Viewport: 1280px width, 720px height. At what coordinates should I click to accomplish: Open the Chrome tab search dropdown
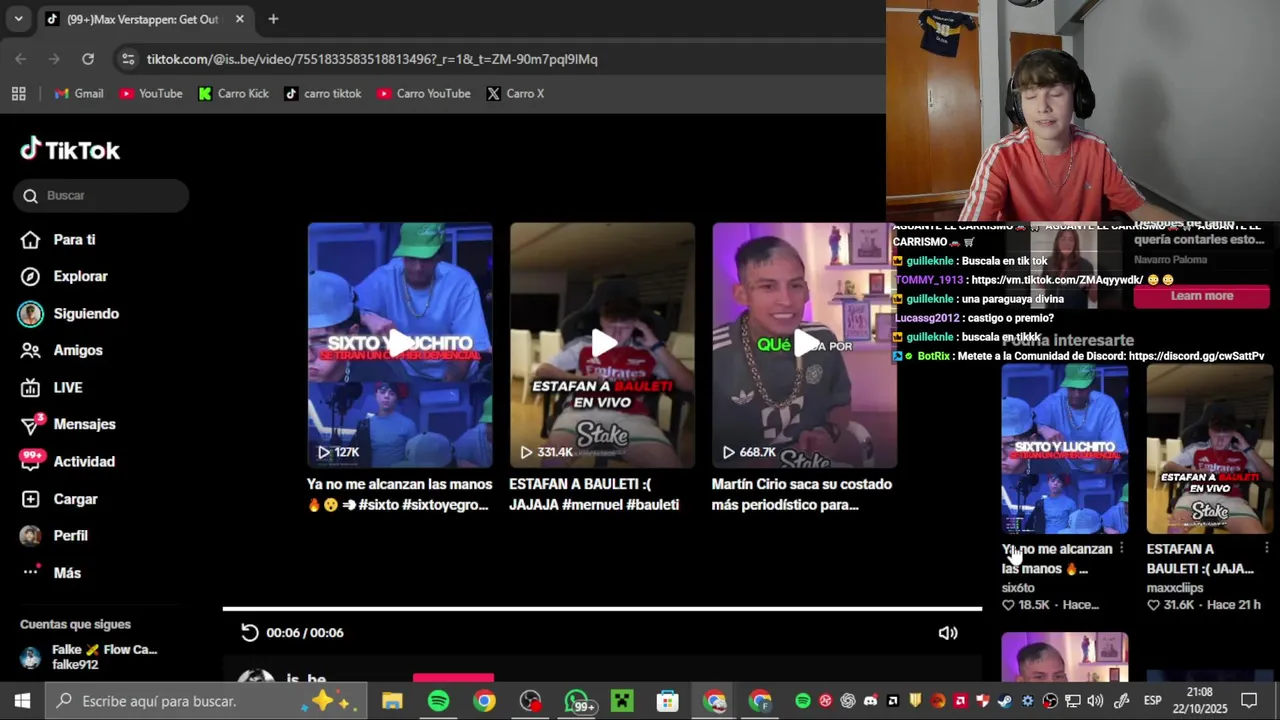[18, 19]
